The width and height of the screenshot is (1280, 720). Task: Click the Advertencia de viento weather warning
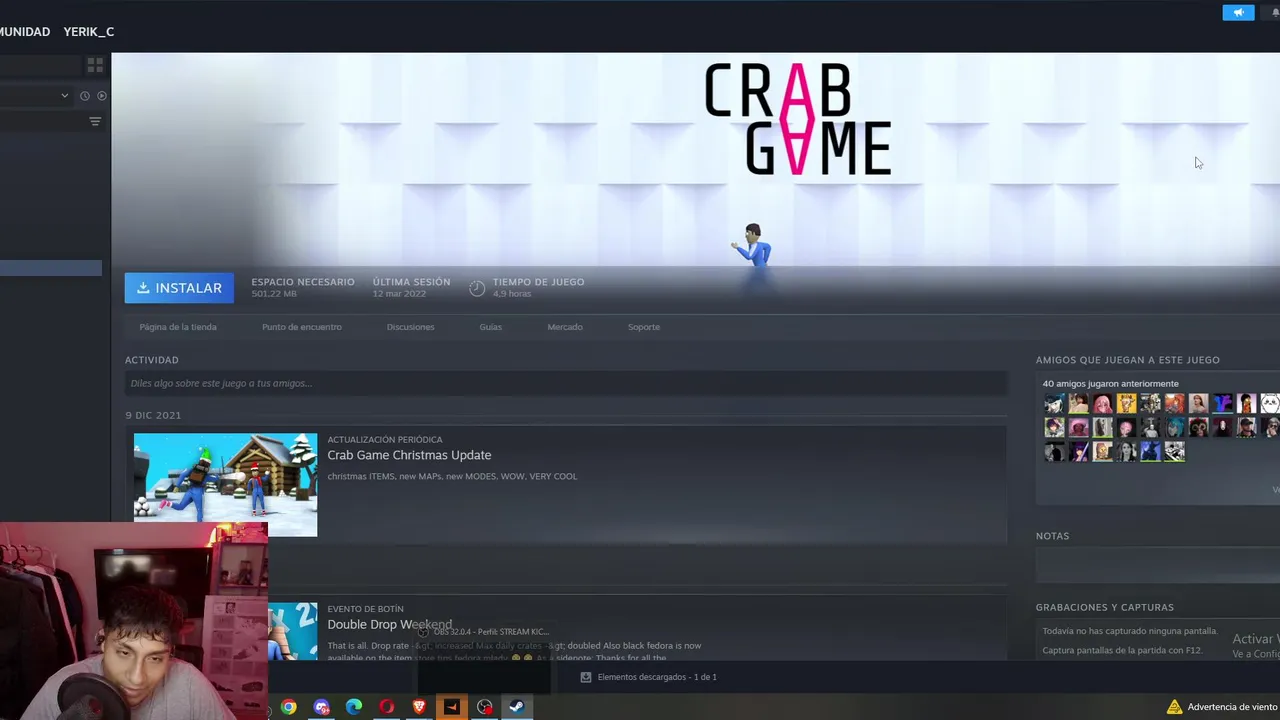pos(1222,707)
